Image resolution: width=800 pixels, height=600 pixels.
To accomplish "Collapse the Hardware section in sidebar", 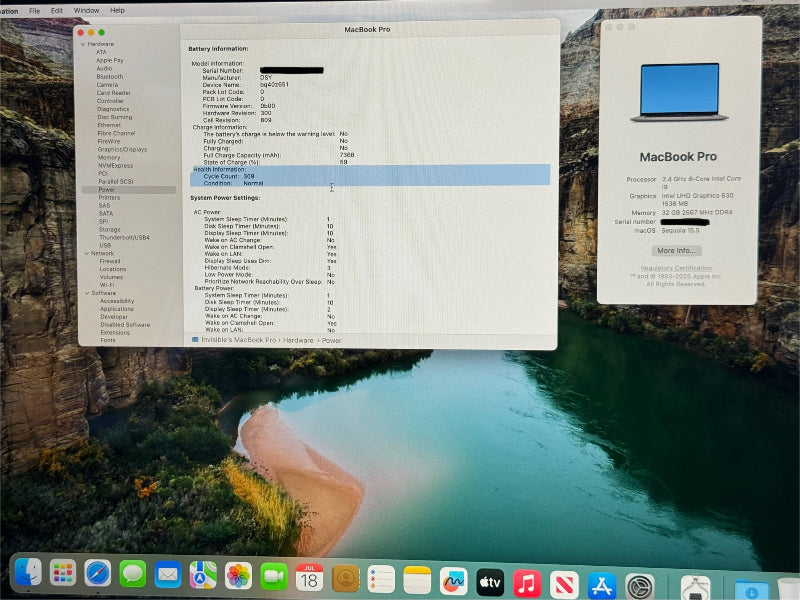I will 84,44.
